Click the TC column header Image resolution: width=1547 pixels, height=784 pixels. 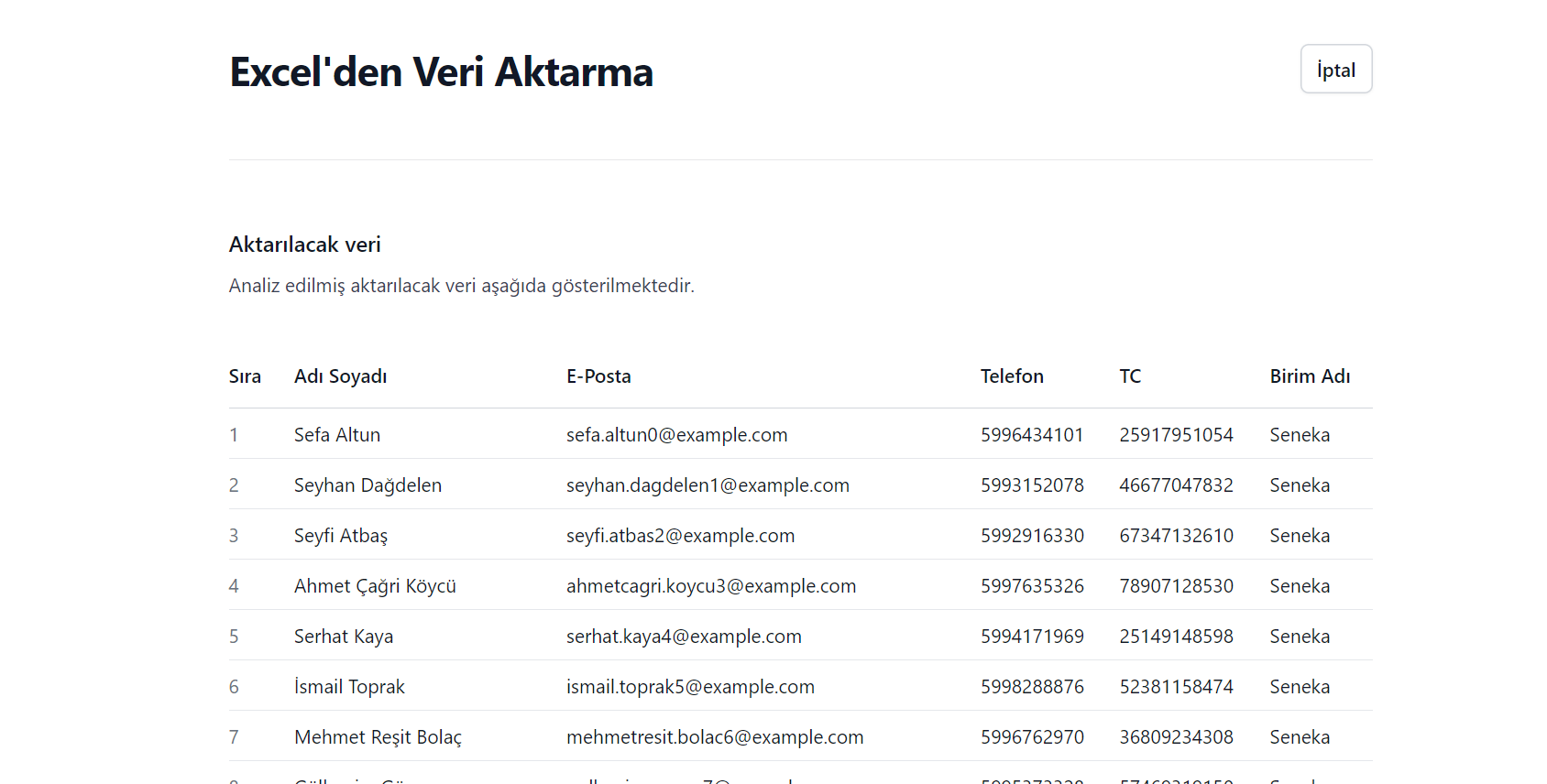[x=1130, y=376]
